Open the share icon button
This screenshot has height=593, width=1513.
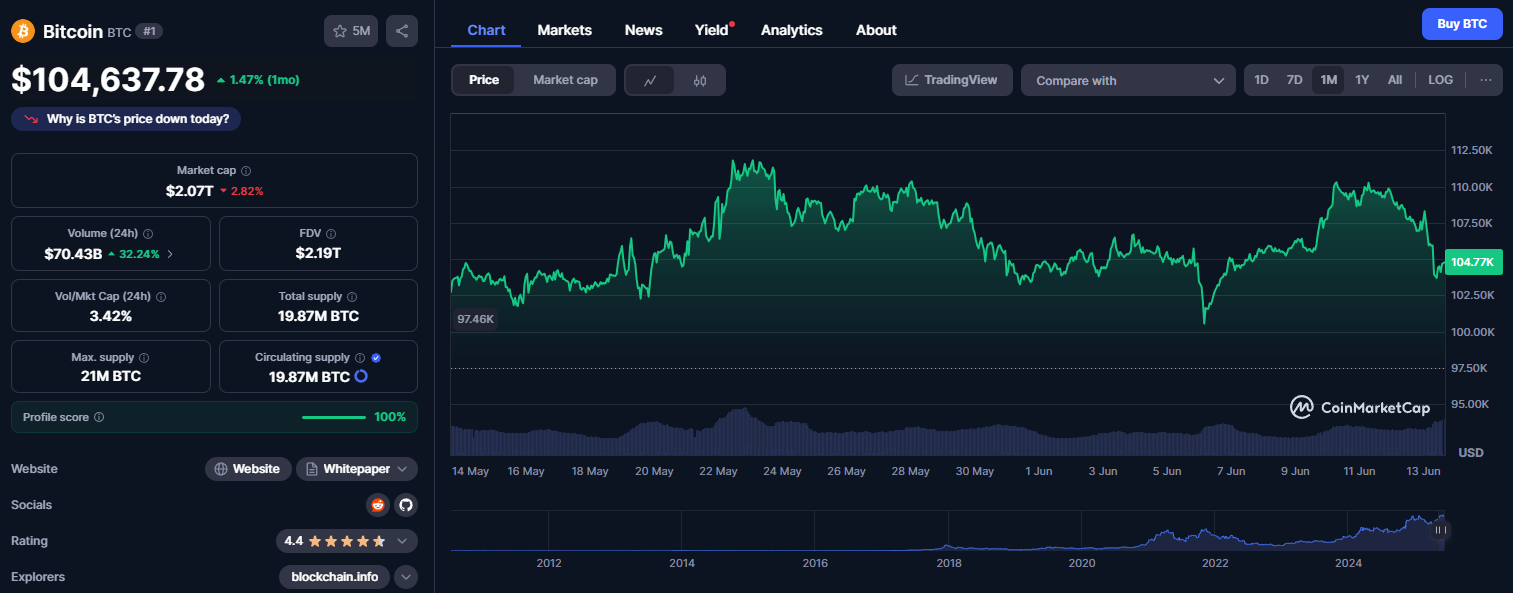coord(402,31)
